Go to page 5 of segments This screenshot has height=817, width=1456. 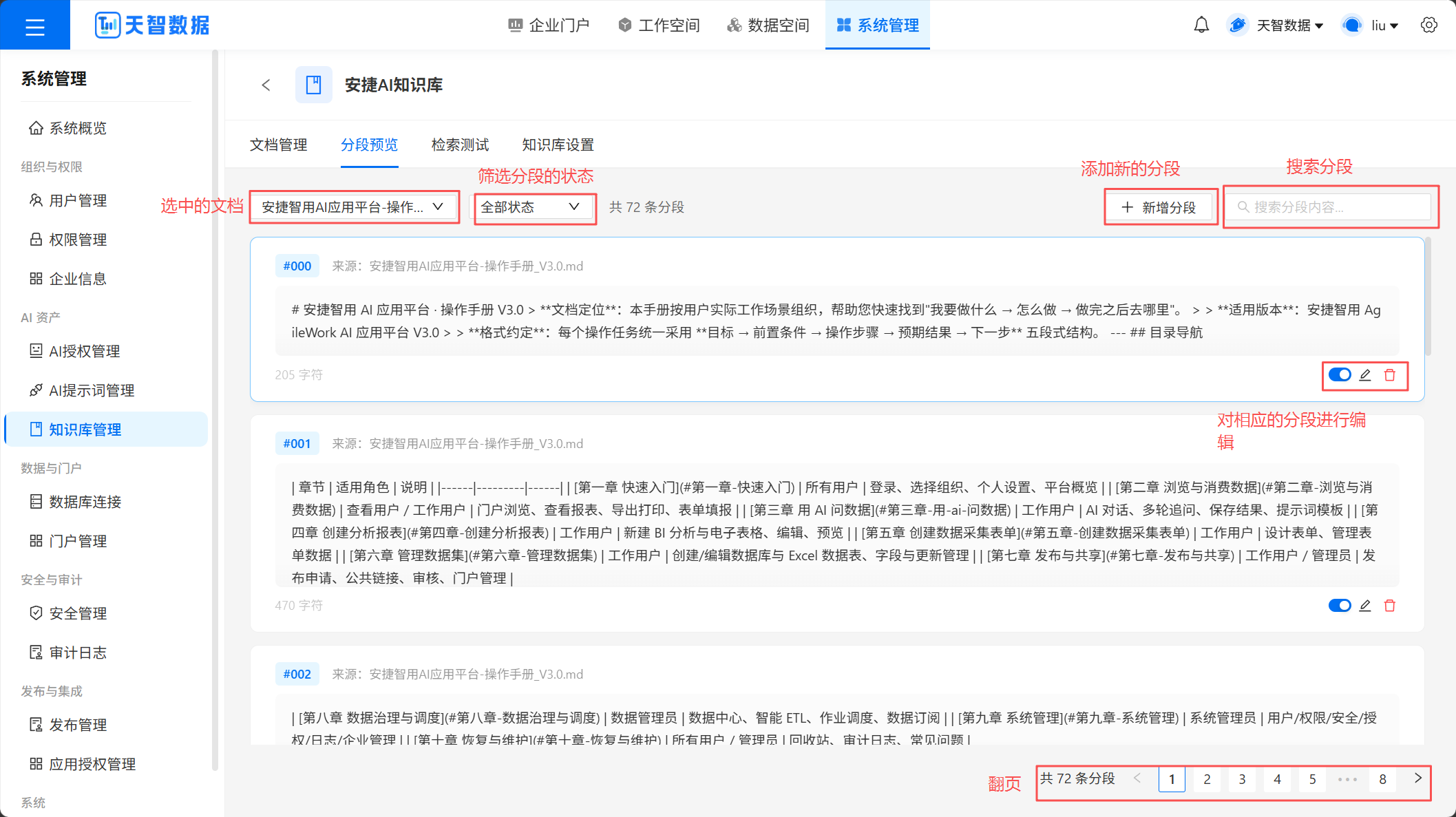coord(1312,780)
